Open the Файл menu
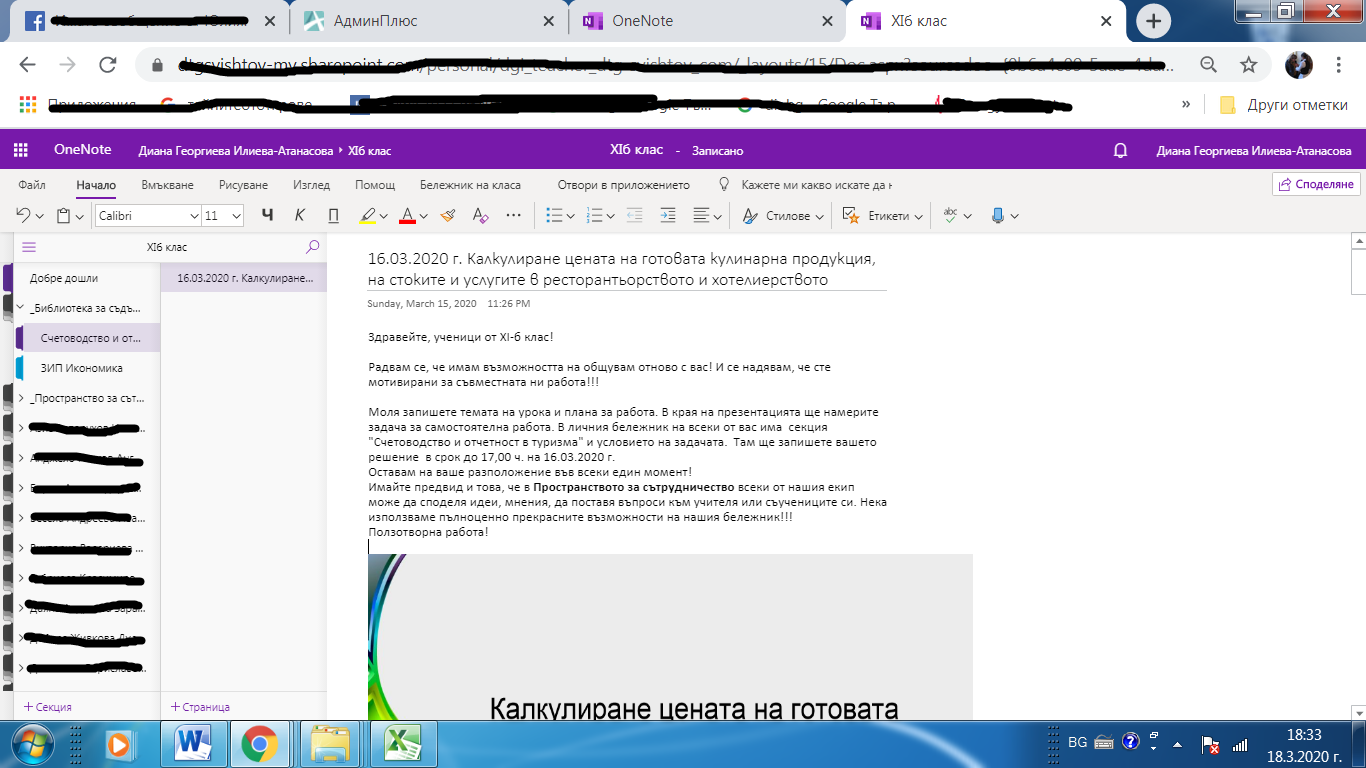Image resolution: width=1366 pixels, height=768 pixels. 32,185
